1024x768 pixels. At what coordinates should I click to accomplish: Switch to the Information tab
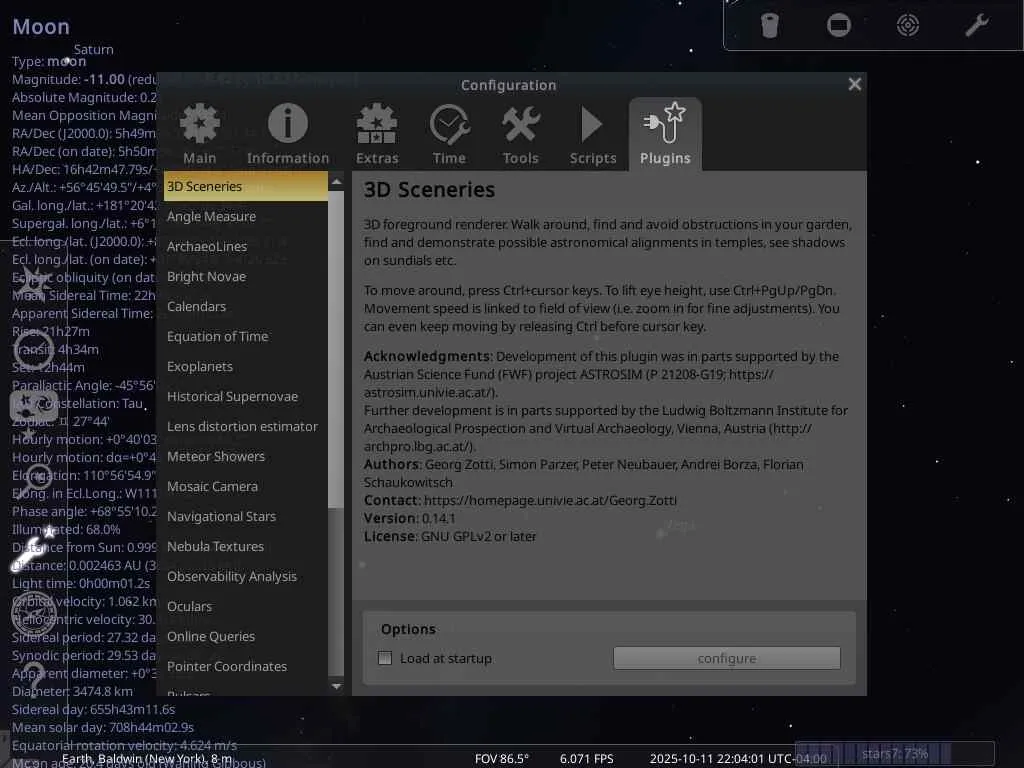pos(288,134)
